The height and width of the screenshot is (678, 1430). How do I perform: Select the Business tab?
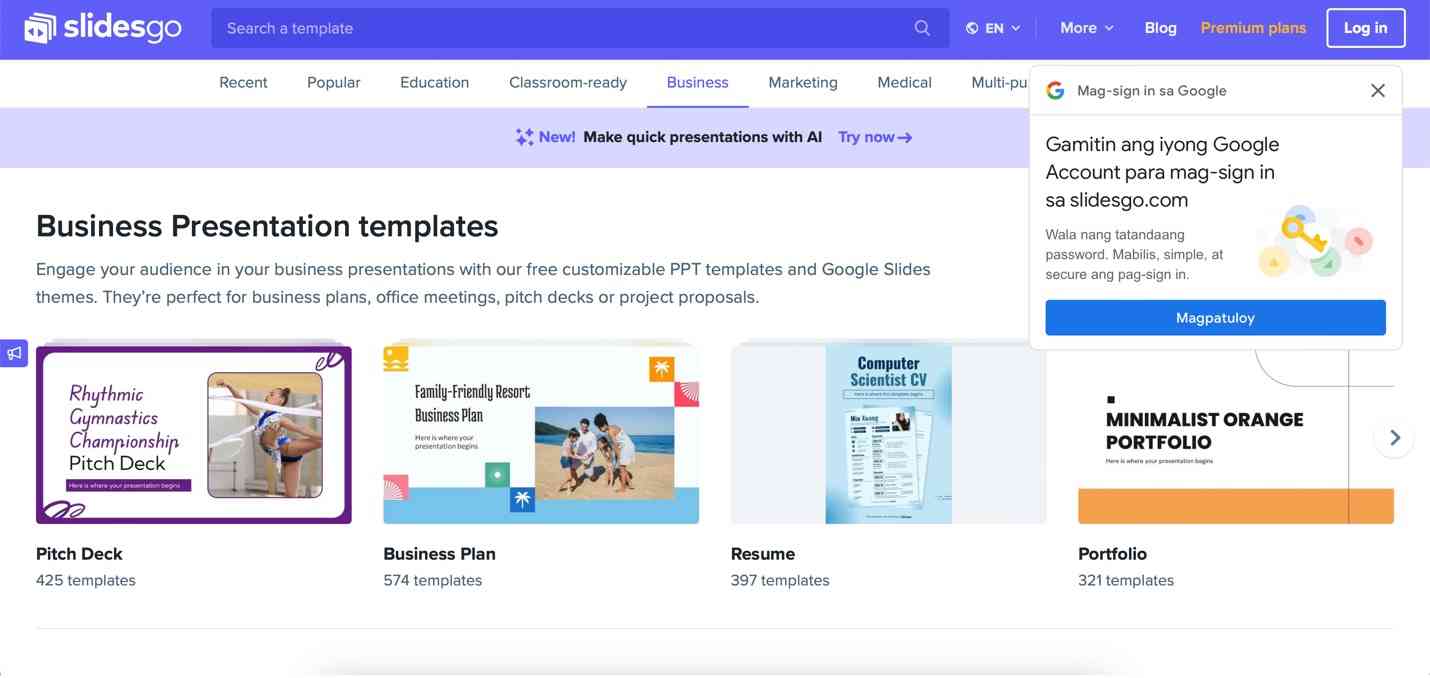(697, 83)
